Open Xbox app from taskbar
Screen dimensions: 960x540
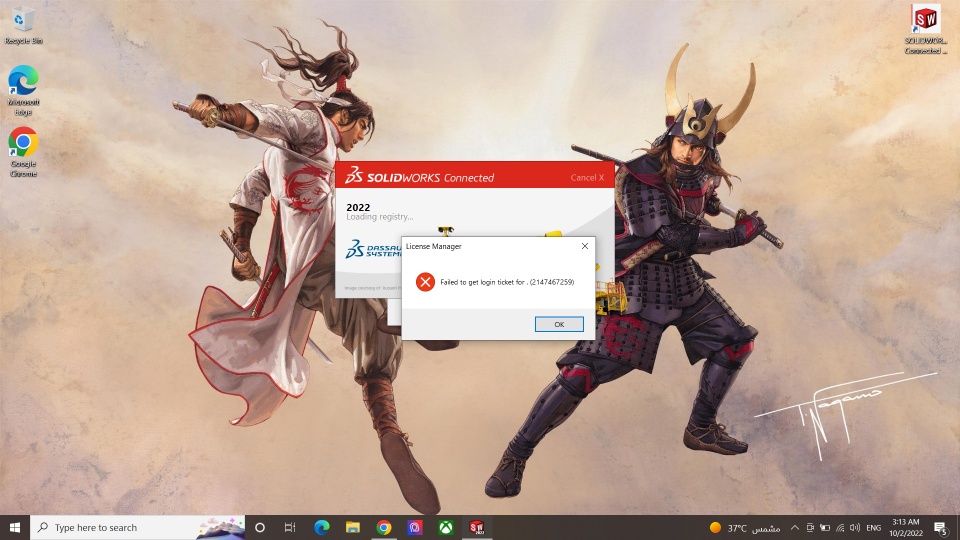446,527
